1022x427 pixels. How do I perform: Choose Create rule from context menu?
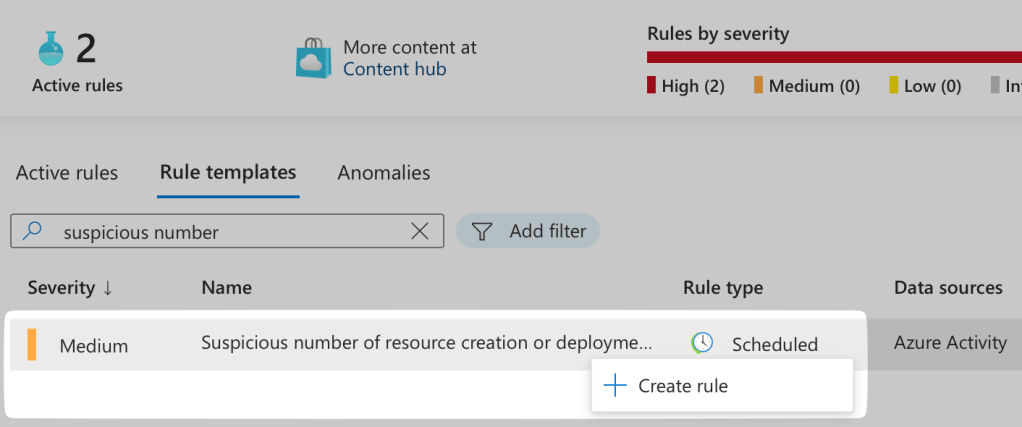pyautogui.click(x=683, y=386)
